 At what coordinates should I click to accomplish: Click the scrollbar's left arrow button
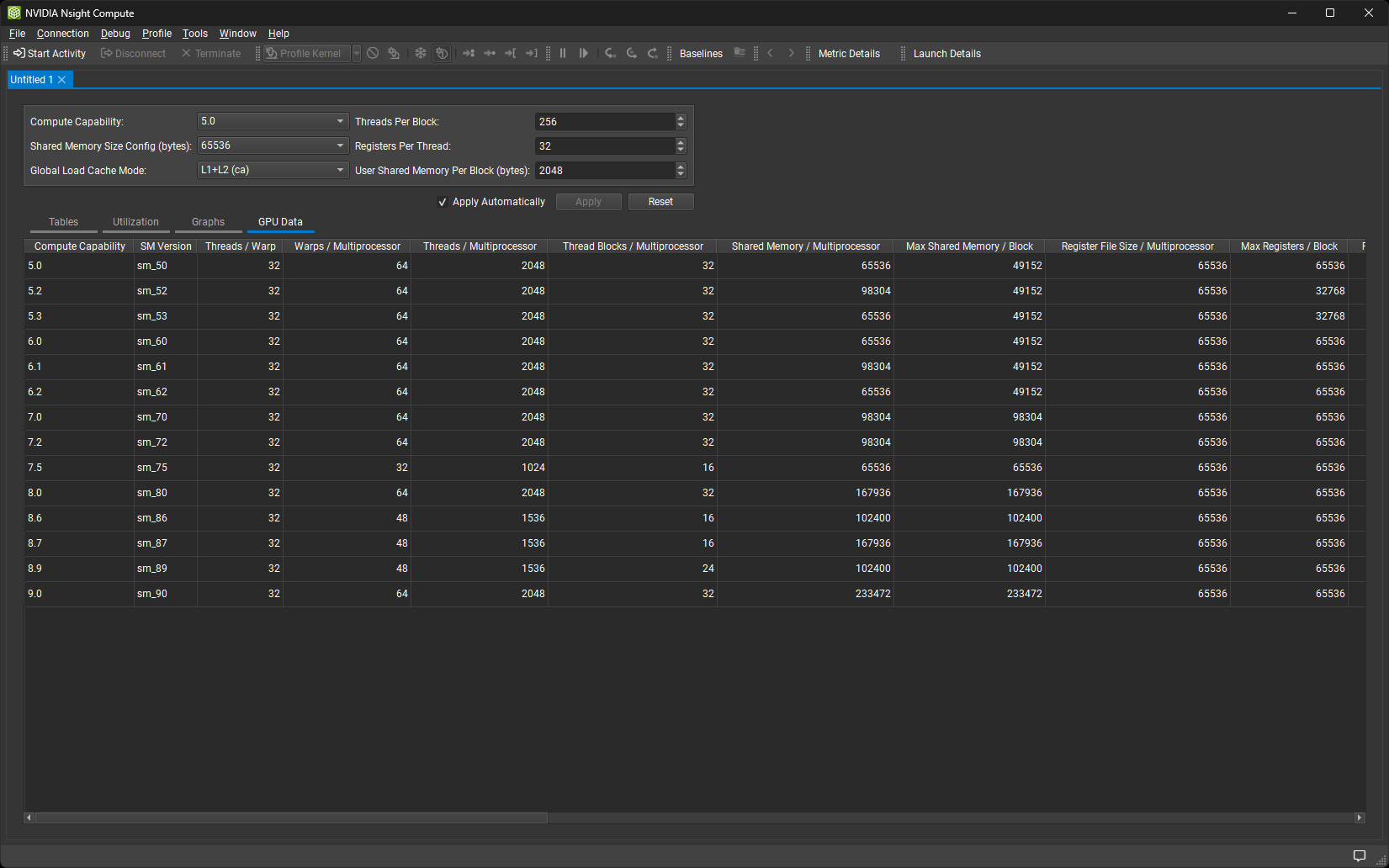tap(29, 818)
